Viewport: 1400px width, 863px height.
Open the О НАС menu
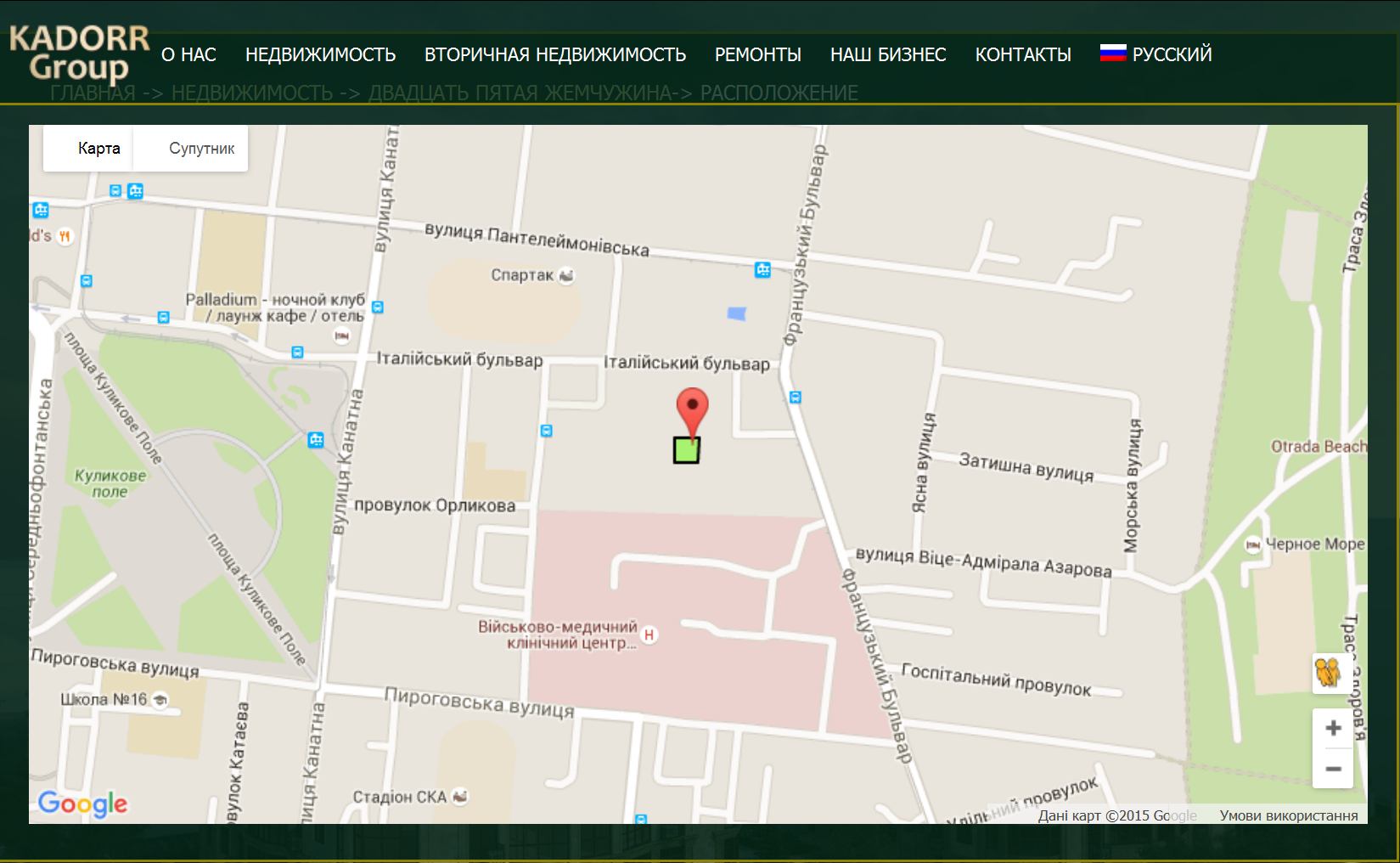(x=188, y=54)
